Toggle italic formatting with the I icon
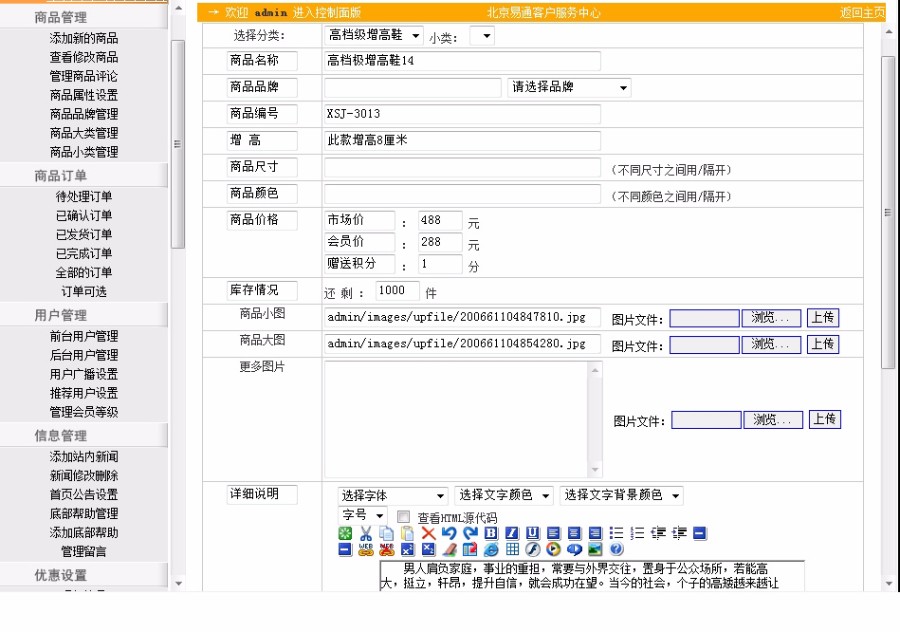 [512, 533]
